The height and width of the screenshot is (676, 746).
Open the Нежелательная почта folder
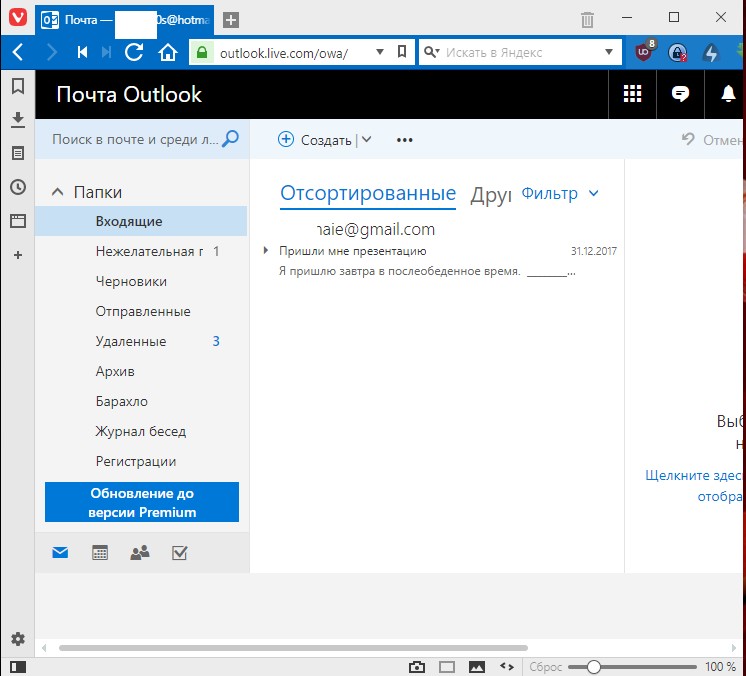pyautogui.click(x=141, y=251)
